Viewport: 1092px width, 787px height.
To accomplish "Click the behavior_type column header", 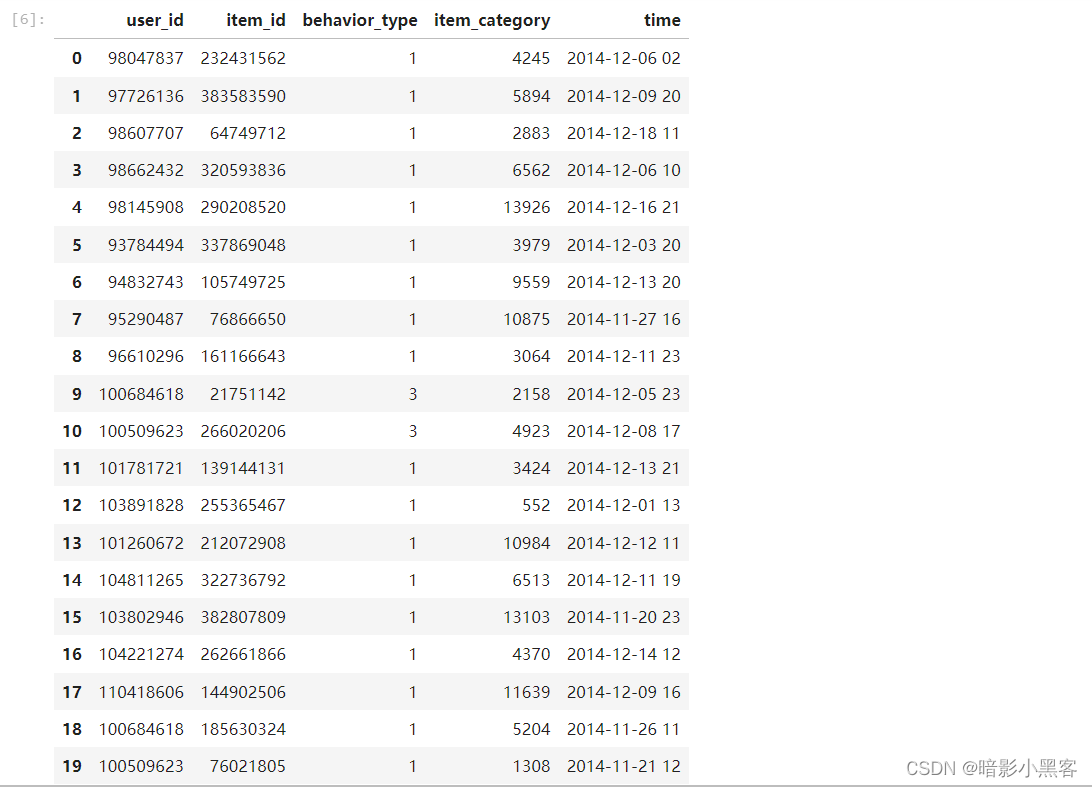I will click(360, 21).
